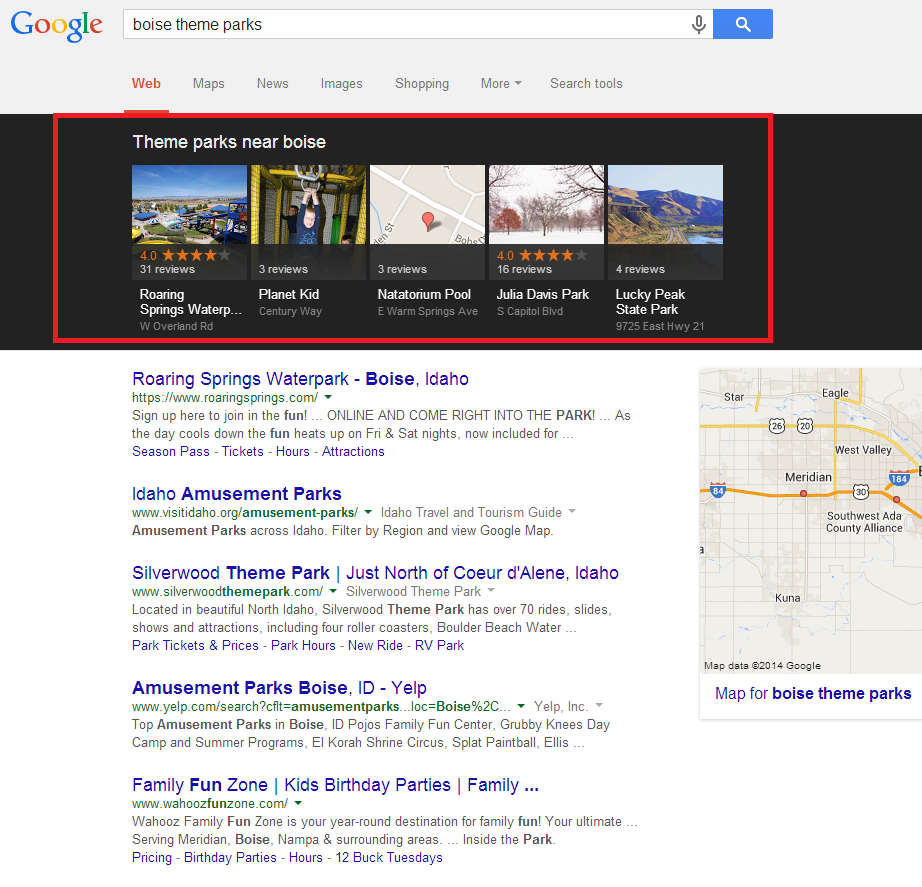Switch to the Shopping tab
Image resolution: width=922 pixels, height=887 pixels.
[422, 84]
